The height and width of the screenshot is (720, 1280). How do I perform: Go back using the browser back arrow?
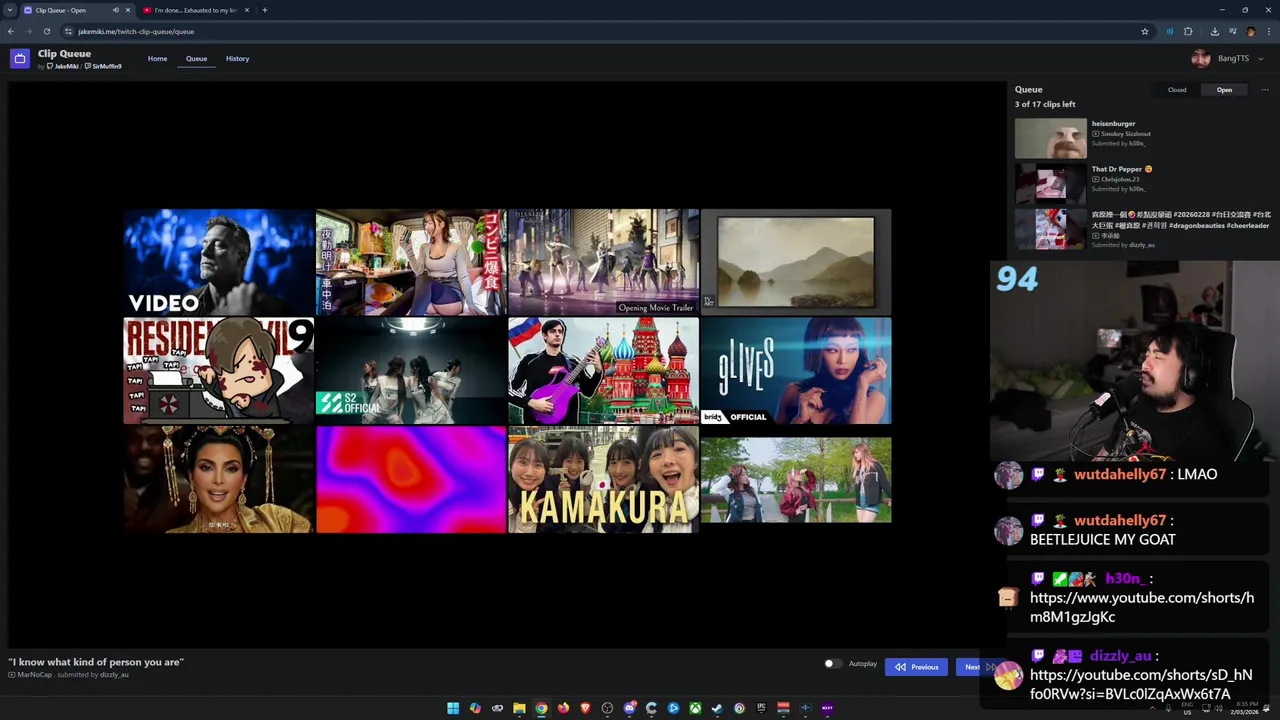pos(10,31)
